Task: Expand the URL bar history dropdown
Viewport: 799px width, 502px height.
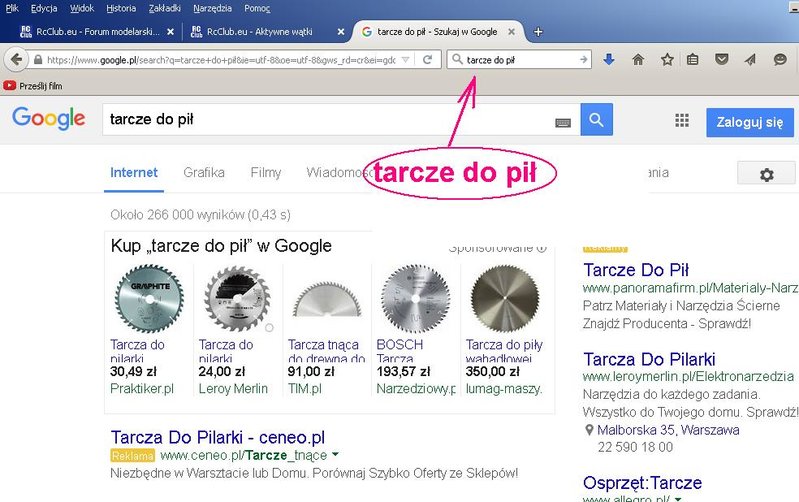Action: (x=406, y=60)
